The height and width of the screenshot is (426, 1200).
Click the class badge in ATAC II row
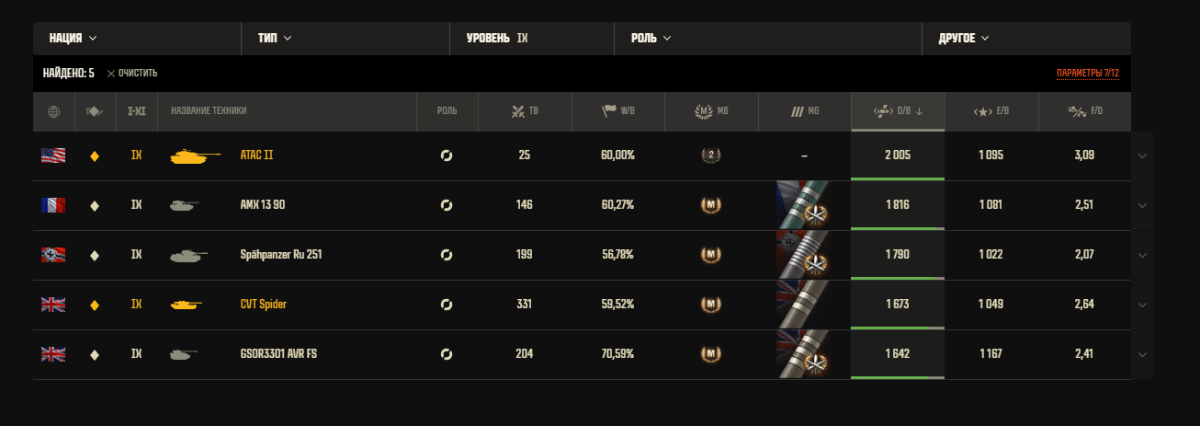710,156
